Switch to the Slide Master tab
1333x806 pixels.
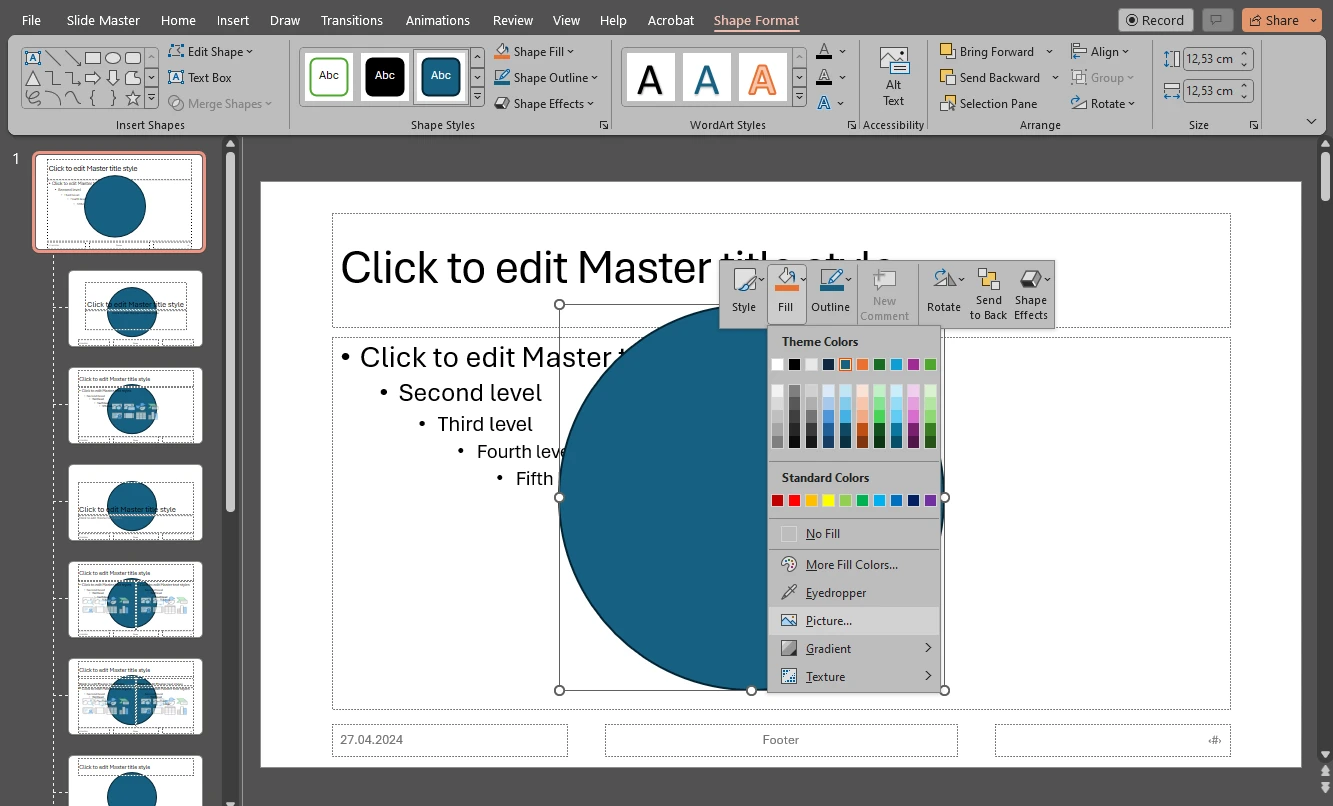[x=102, y=20]
